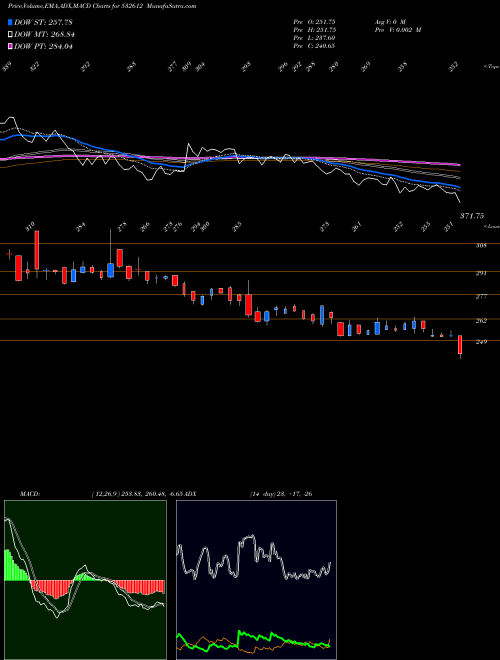Click the white DOW MT legend swatch

pyautogui.click(x=11, y=35)
